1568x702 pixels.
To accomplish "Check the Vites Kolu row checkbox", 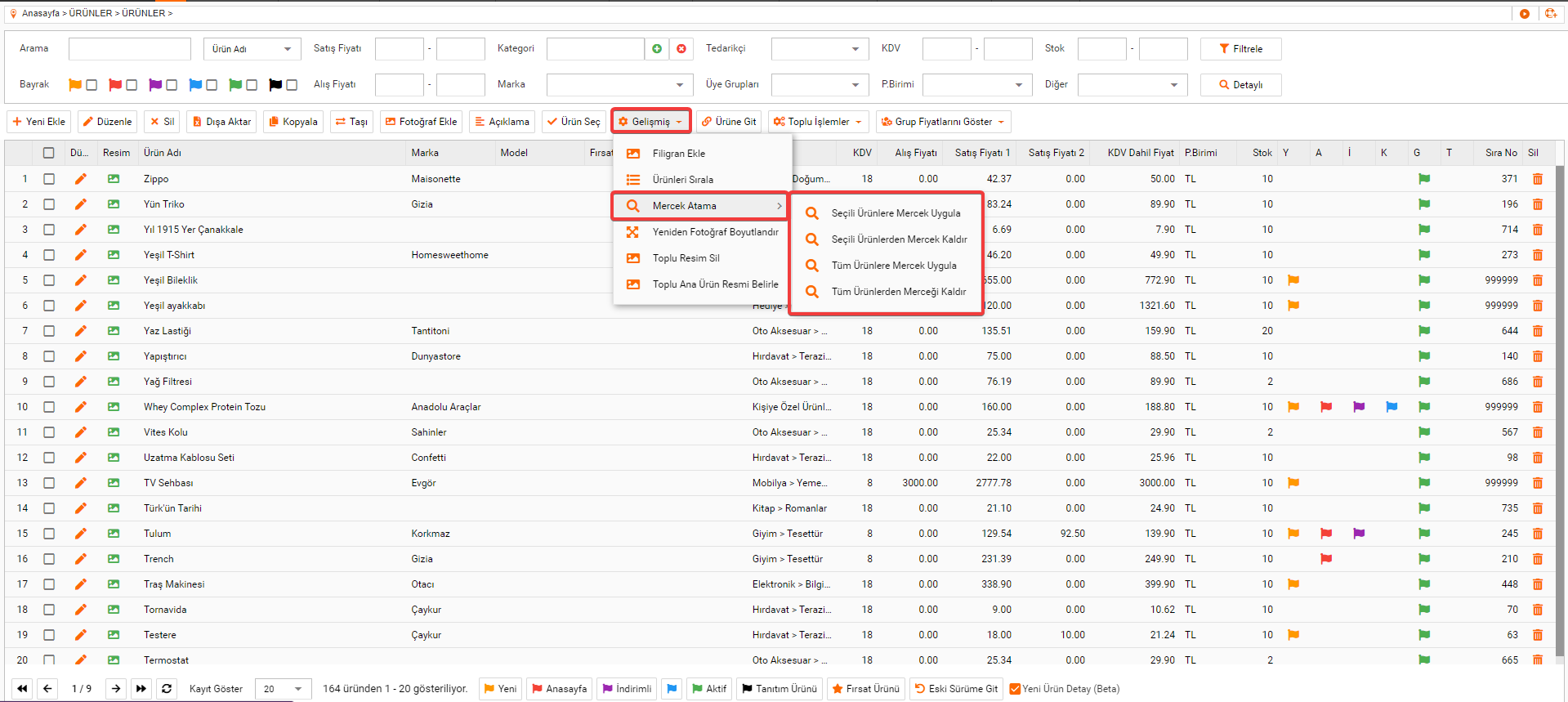I will pyautogui.click(x=49, y=432).
